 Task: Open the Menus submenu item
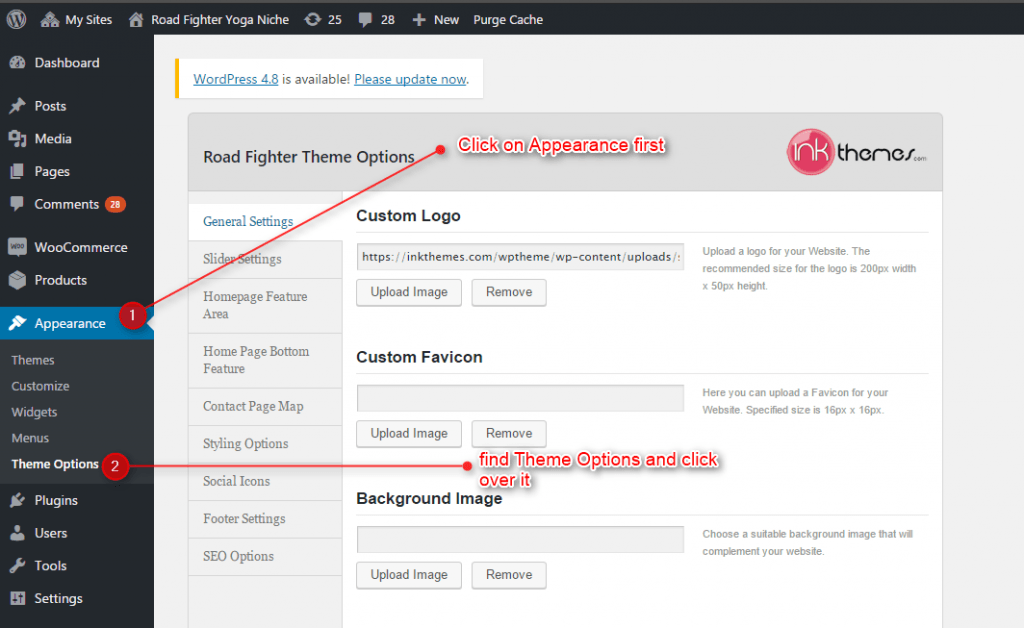(30, 438)
